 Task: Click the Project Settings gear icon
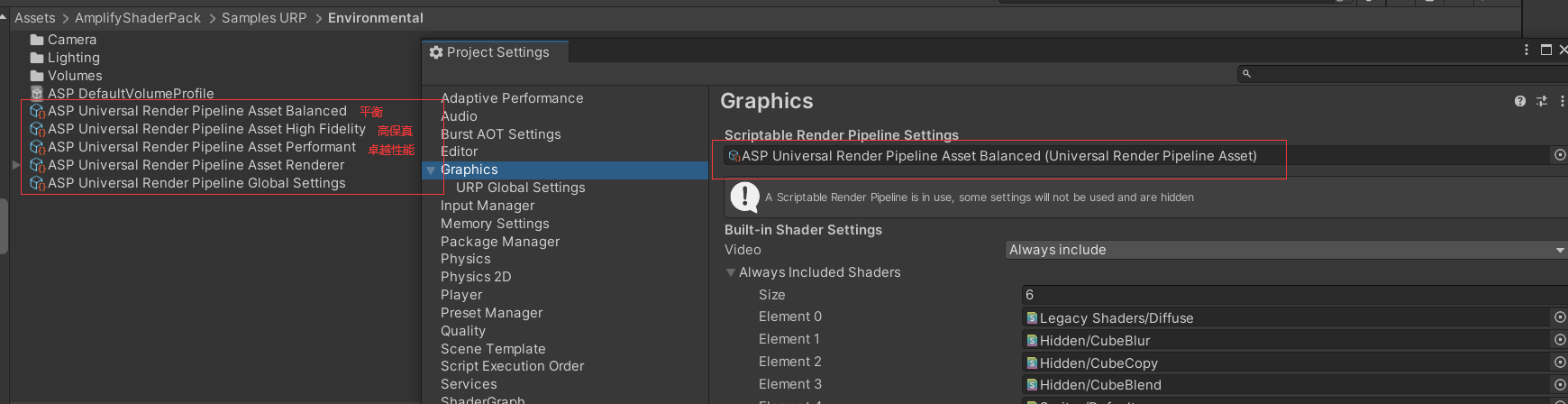point(436,52)
